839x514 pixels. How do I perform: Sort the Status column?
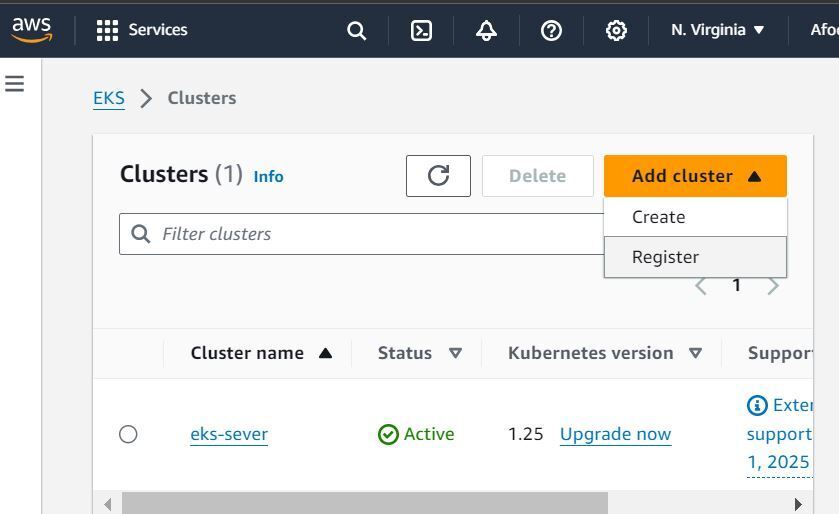(455, 353)
